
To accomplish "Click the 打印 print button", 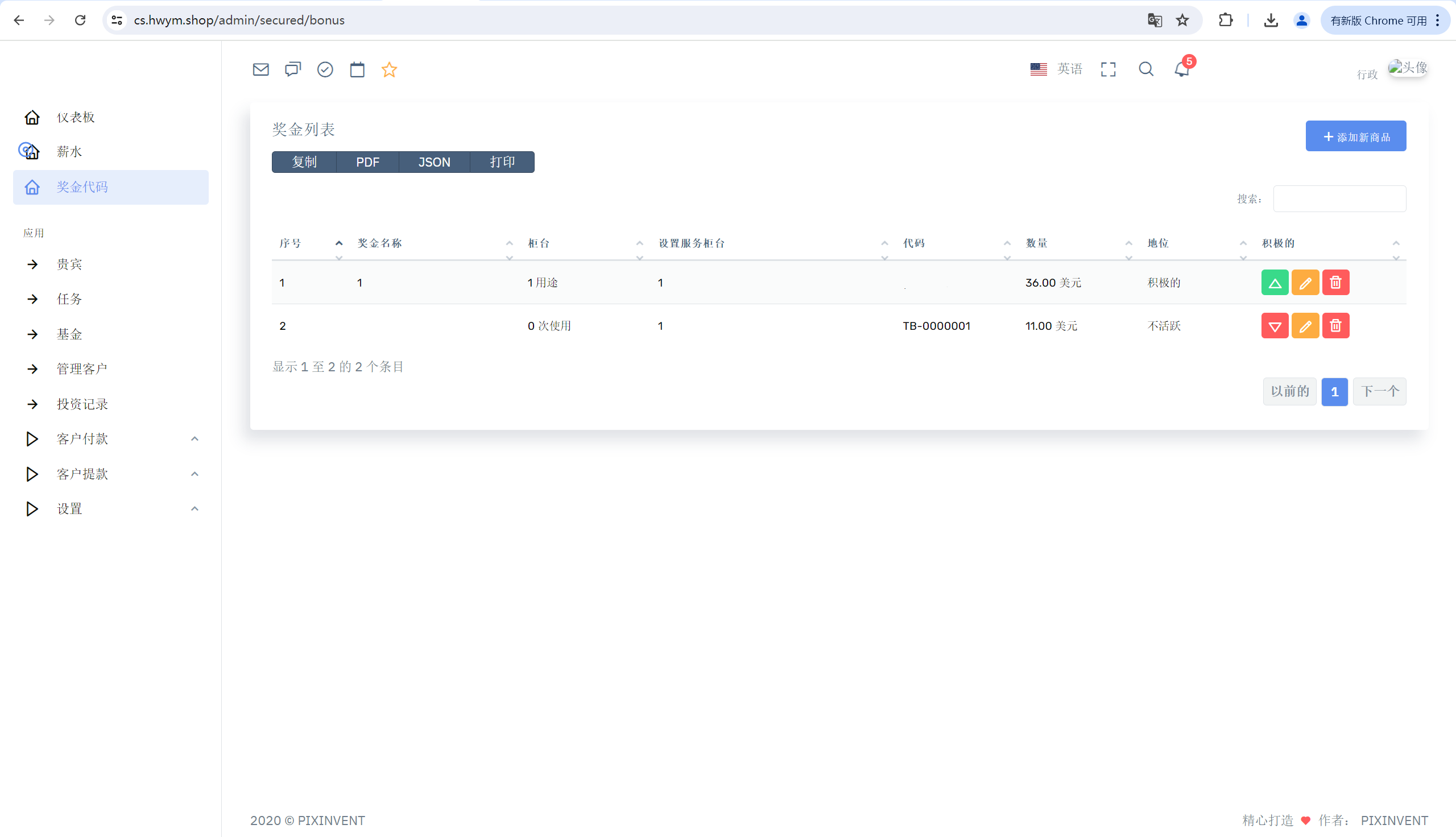I will tap(502, 162).
